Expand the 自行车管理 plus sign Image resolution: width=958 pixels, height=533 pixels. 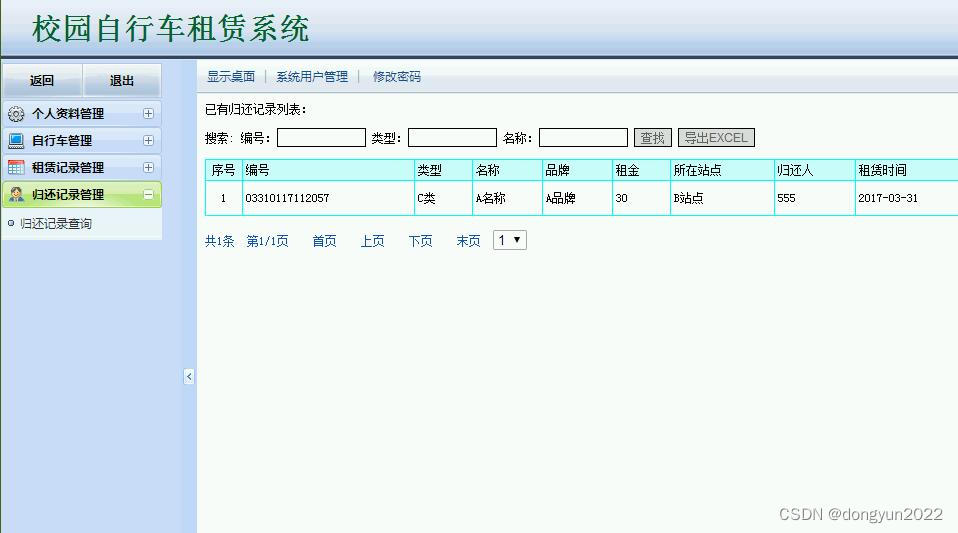(x=148, y=141)
